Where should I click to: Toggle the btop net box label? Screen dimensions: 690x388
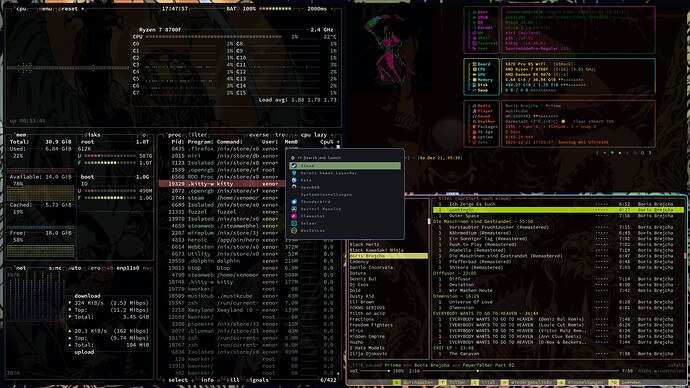20,268
